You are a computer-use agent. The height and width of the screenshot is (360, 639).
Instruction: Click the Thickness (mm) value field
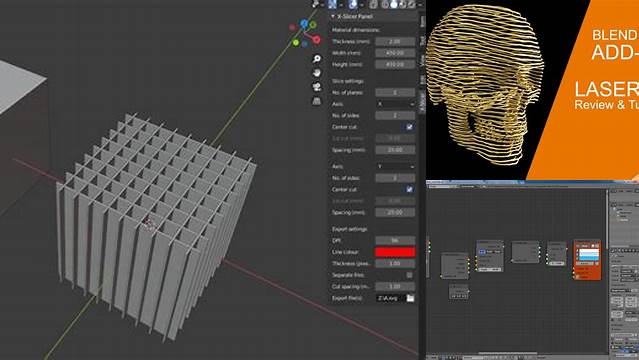395,42
